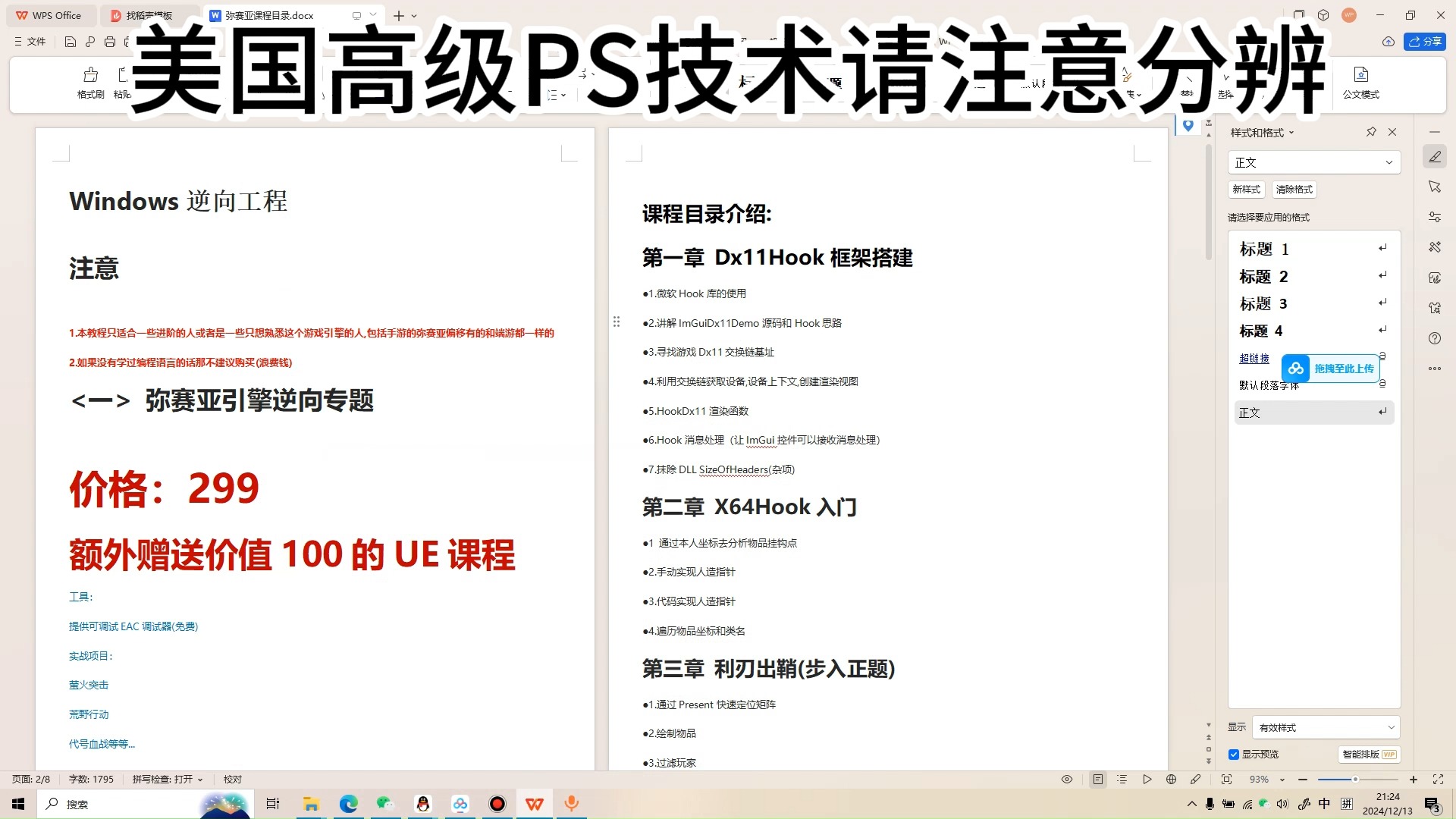Enter full screen with the expand icon
Image resolution: width=1456 pixels, height=819 pixels.
coord(1438,780)
